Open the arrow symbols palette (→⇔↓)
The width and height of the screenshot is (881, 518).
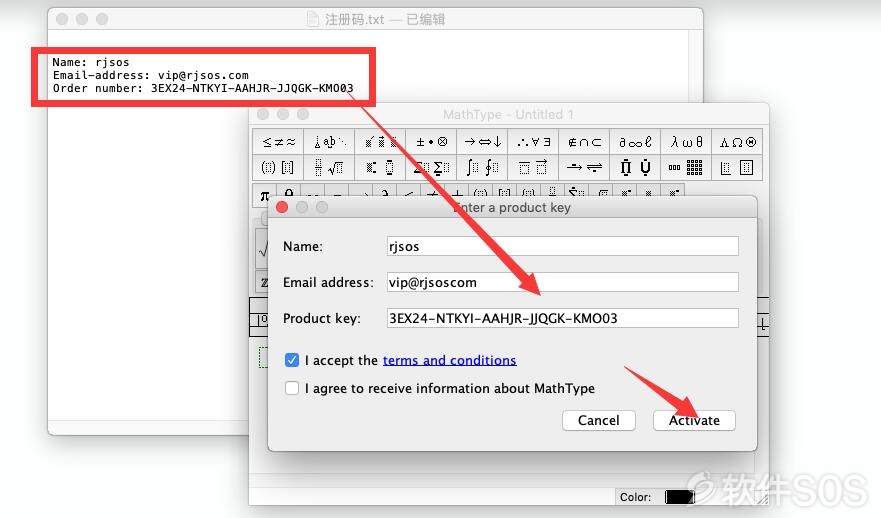pyautogui.click(x=483, y=142)
